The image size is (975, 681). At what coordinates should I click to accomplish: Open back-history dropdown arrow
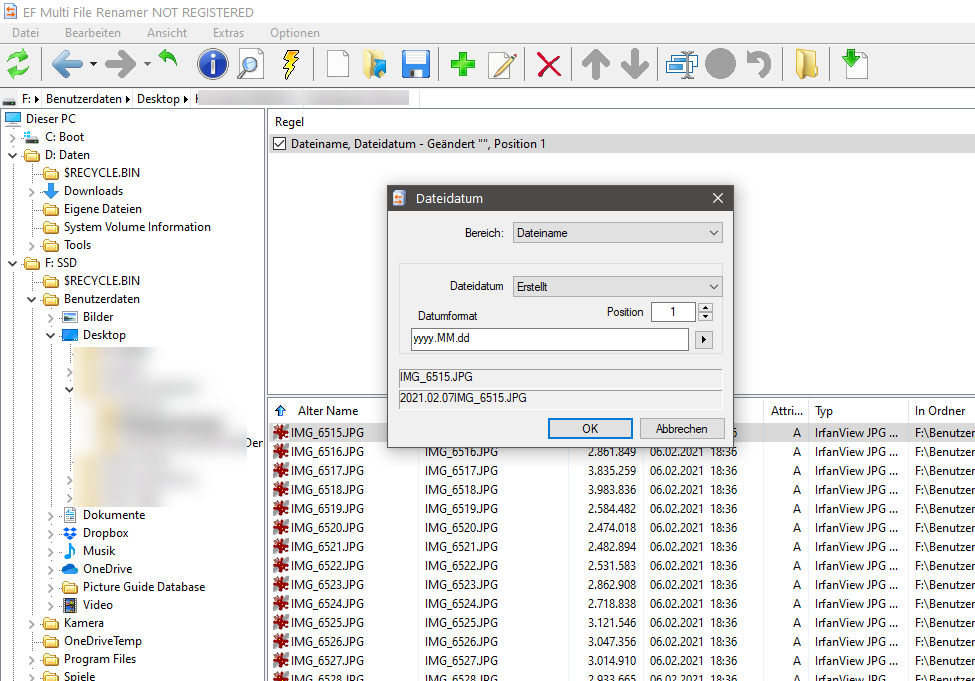pyautogui.click(x=93, y=64)
